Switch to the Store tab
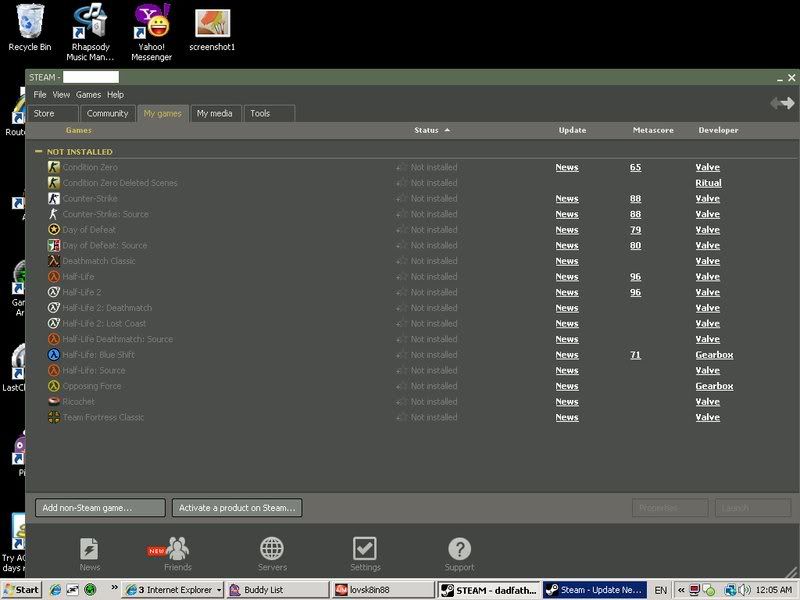The image size is (800, 600). tap(53, 113)
